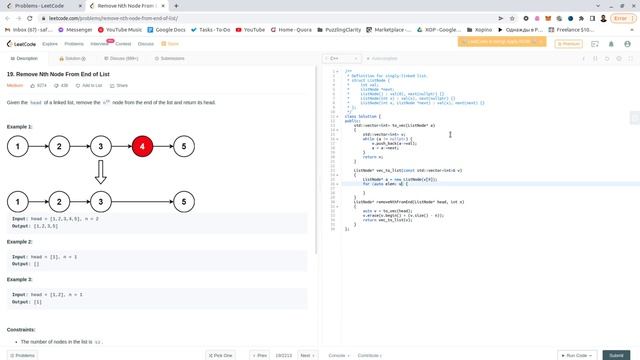Open the user profile avatar icon
640x360 pixels.
(627, 44)
